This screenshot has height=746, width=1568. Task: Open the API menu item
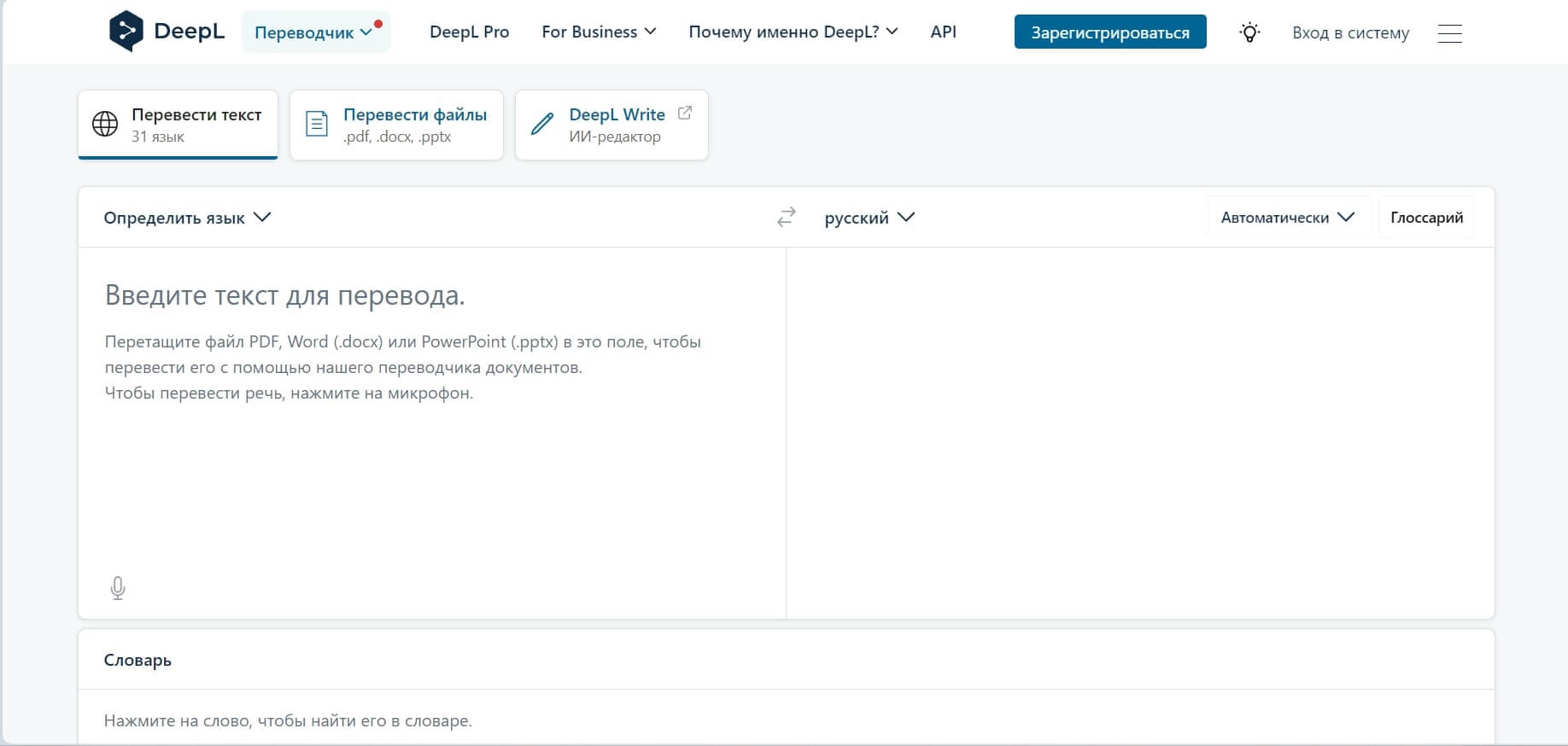click(x=943, y=32)
